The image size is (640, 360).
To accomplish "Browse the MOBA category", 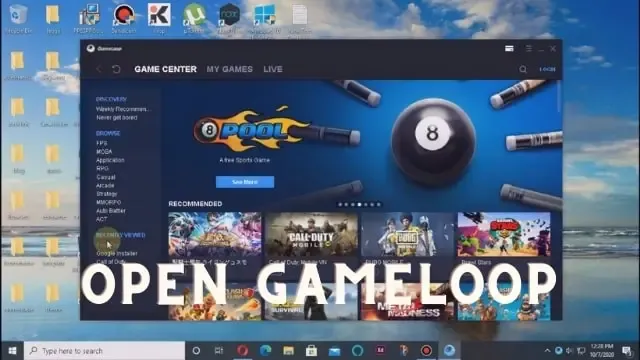I will coord(104,151).
